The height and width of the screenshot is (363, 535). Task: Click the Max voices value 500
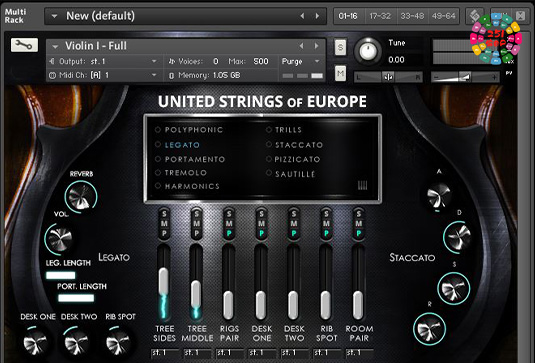point(261,61)
